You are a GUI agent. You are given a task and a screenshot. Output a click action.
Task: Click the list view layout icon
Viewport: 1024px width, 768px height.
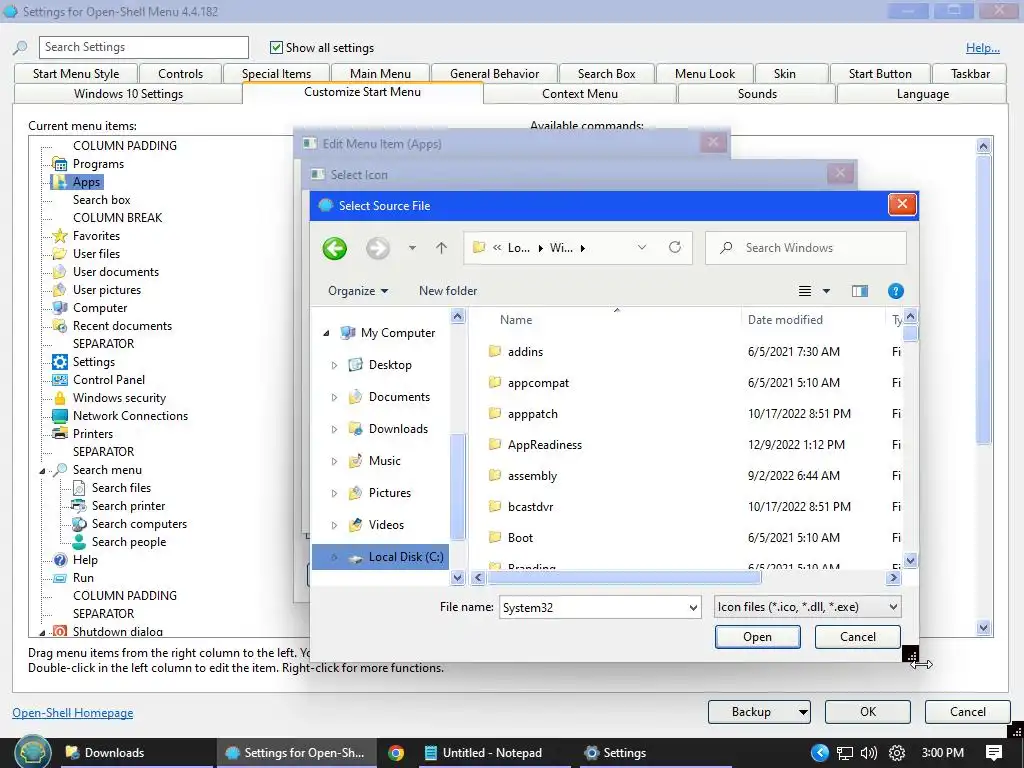pyautogui.click(x=805, y=291)
